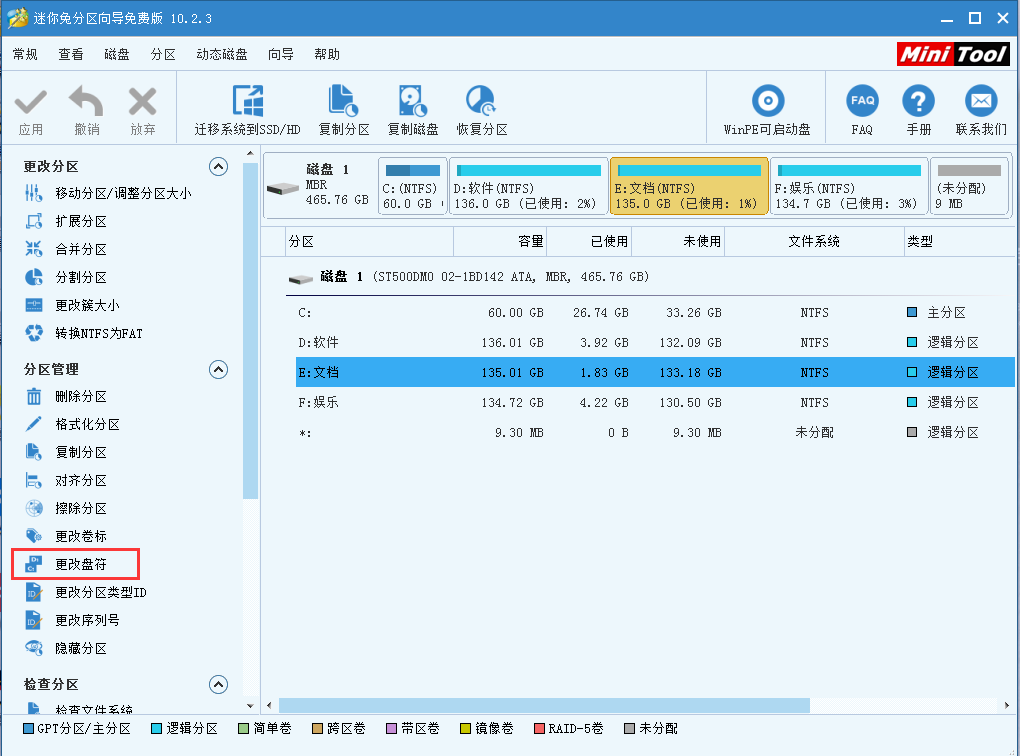Click the Undo (撤销) arrow icon
1020x756 pixels.
pyautogui.click(x=87, y=102)
